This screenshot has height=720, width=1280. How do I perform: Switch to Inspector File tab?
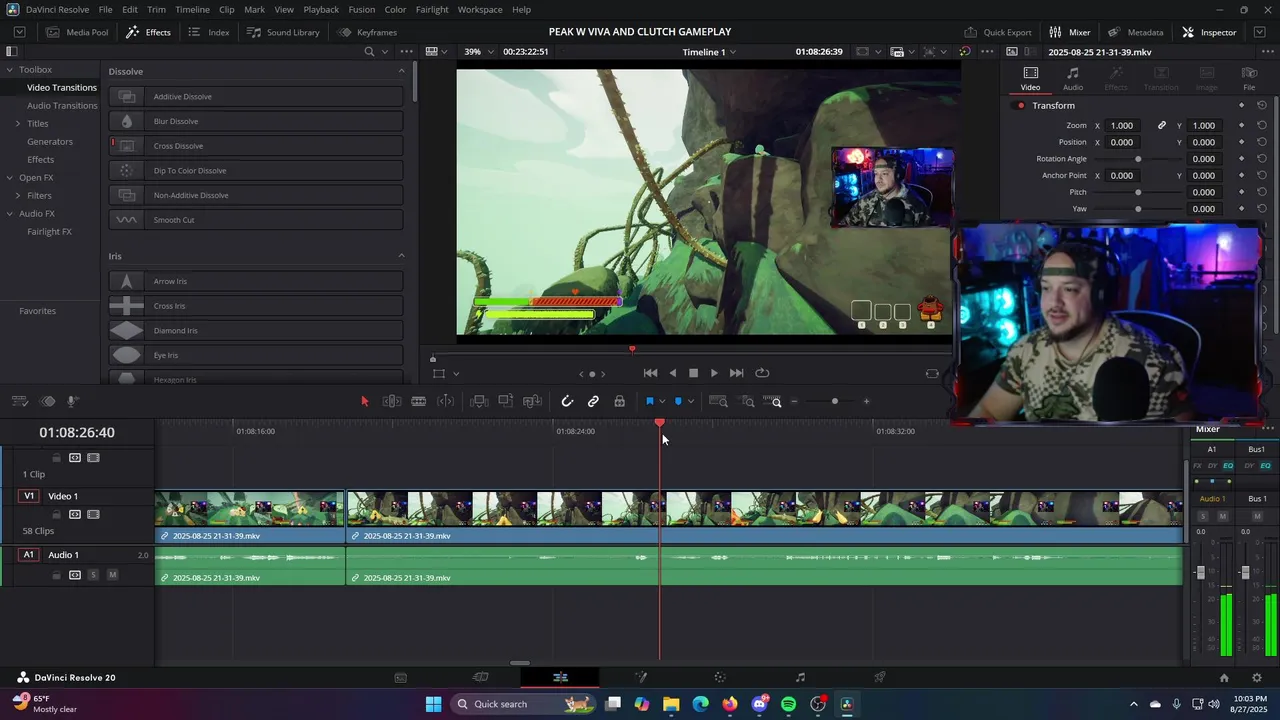pyautogui.click(x=1249, y=79)
